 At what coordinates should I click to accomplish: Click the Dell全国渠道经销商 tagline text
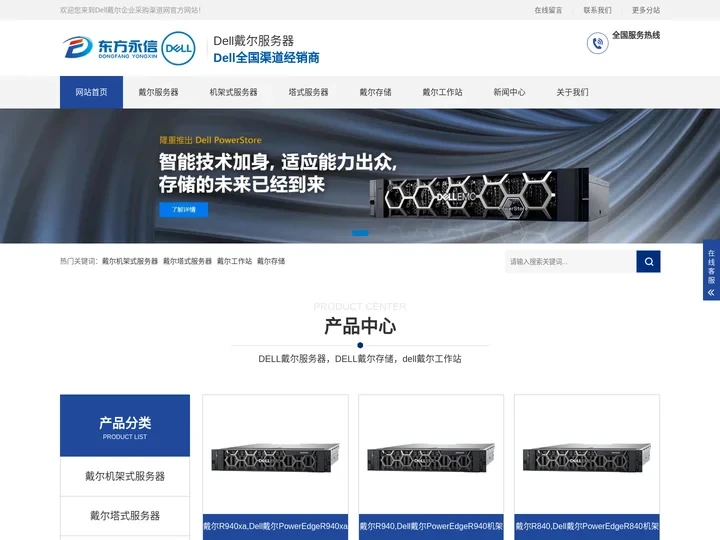point(266,58)
